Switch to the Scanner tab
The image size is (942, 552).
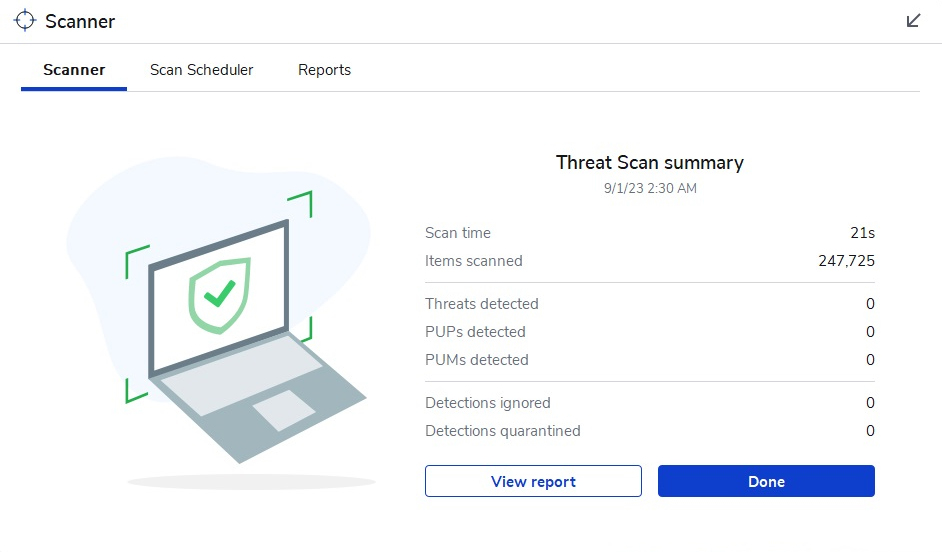tap(74, 70)
